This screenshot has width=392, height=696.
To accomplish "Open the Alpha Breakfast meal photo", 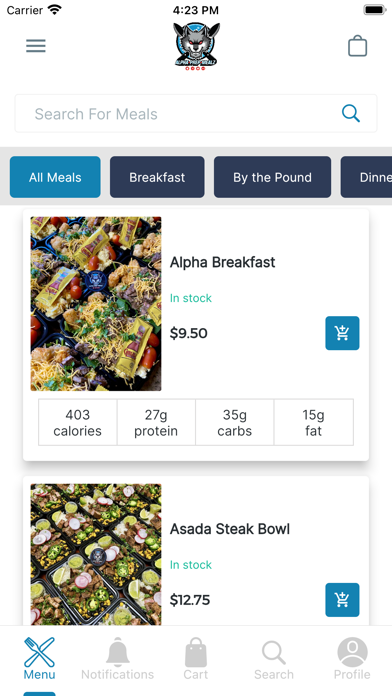I will point(96,304).
